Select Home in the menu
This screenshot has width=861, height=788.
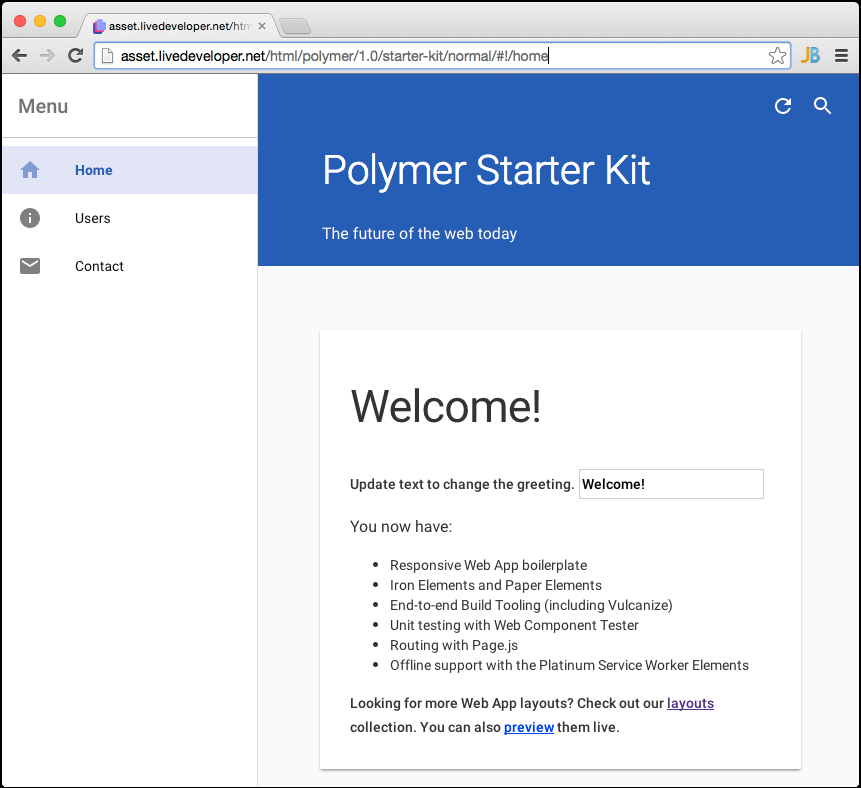click(130, 170)
